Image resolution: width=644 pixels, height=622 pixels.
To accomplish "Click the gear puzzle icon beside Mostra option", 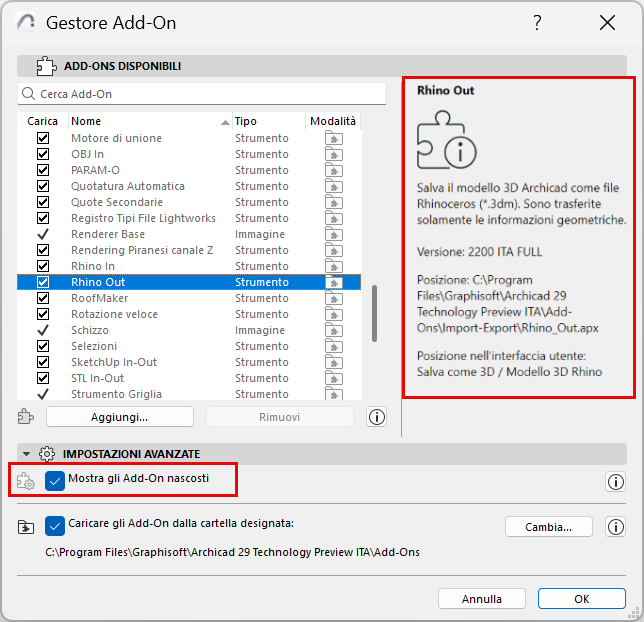I will click(x=26, y=481).
